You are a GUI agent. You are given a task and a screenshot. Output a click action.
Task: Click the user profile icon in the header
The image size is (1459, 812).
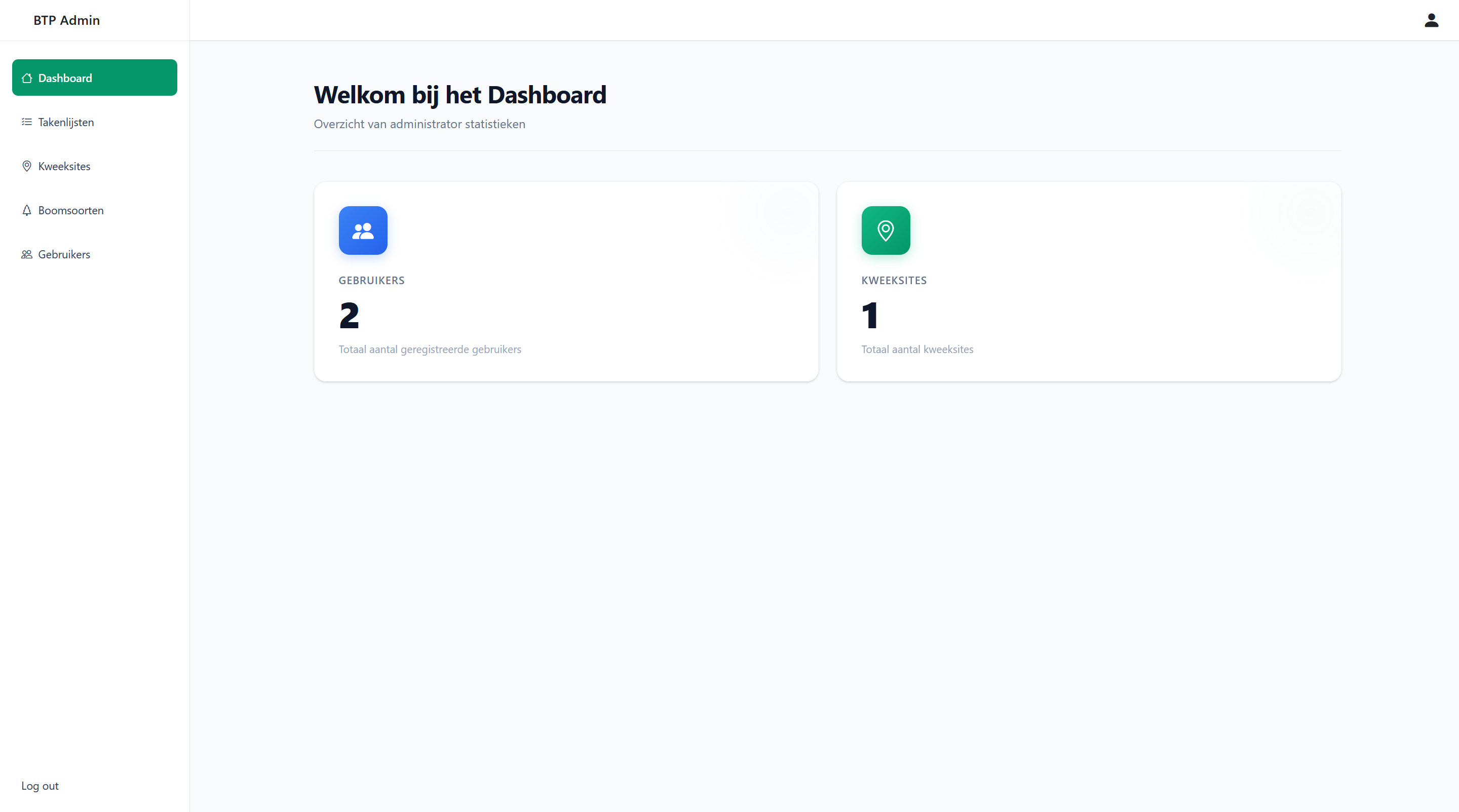[1431, 20]
